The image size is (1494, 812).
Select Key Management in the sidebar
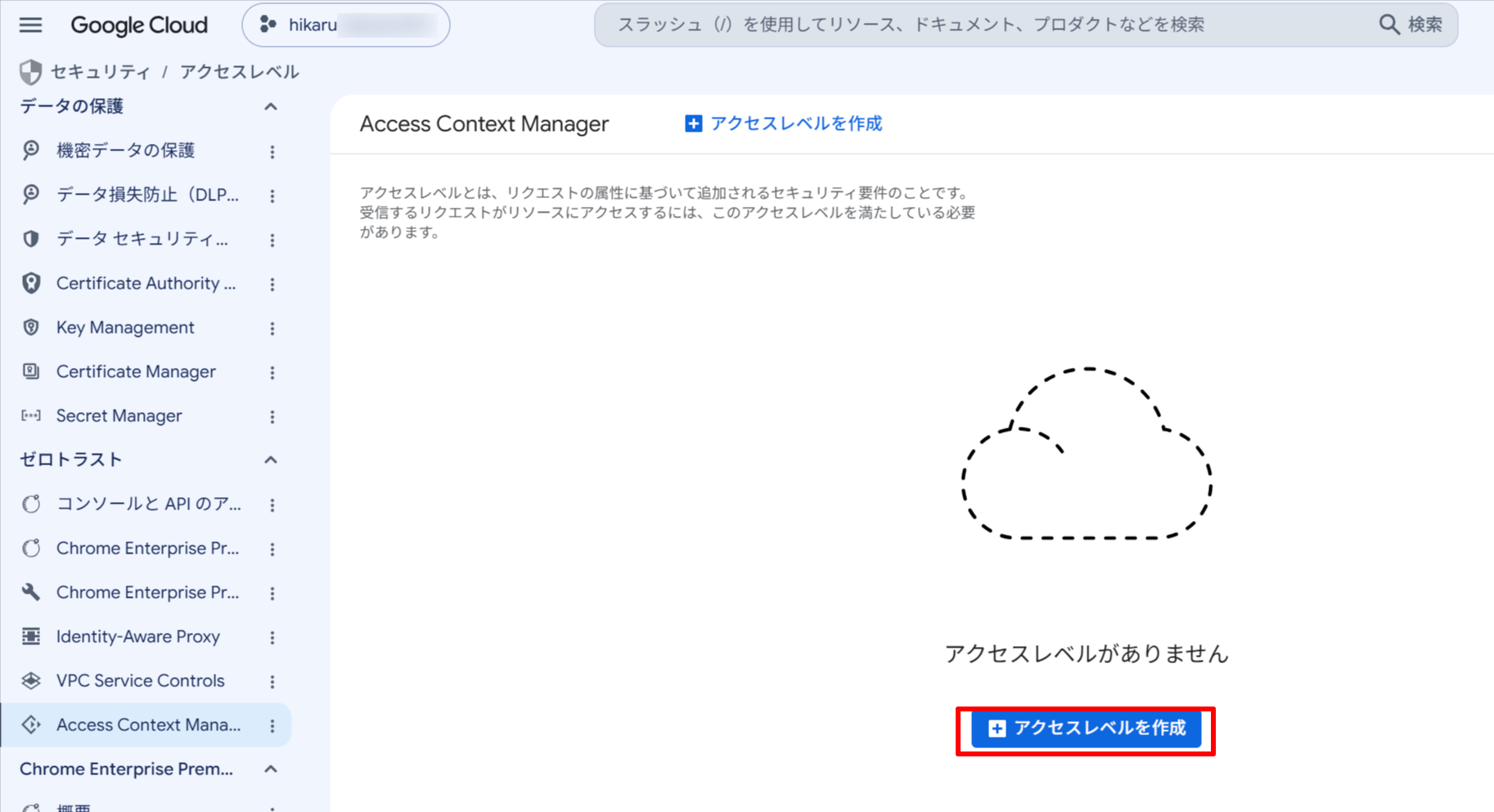pyautogui.click(x=125, y=327)
